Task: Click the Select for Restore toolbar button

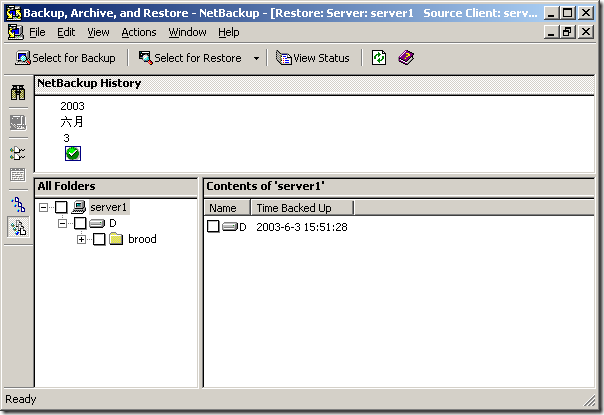Action: pos(190,58)
